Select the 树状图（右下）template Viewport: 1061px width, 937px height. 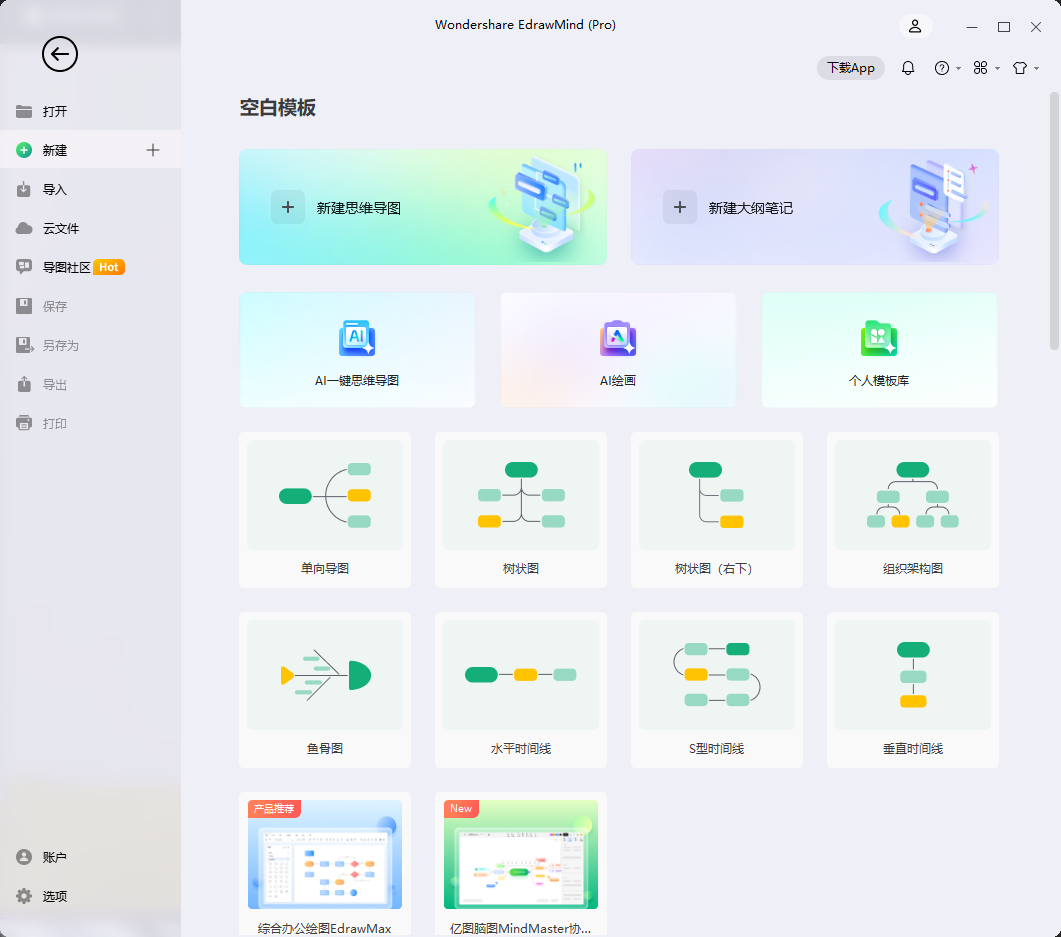[717, 510]
